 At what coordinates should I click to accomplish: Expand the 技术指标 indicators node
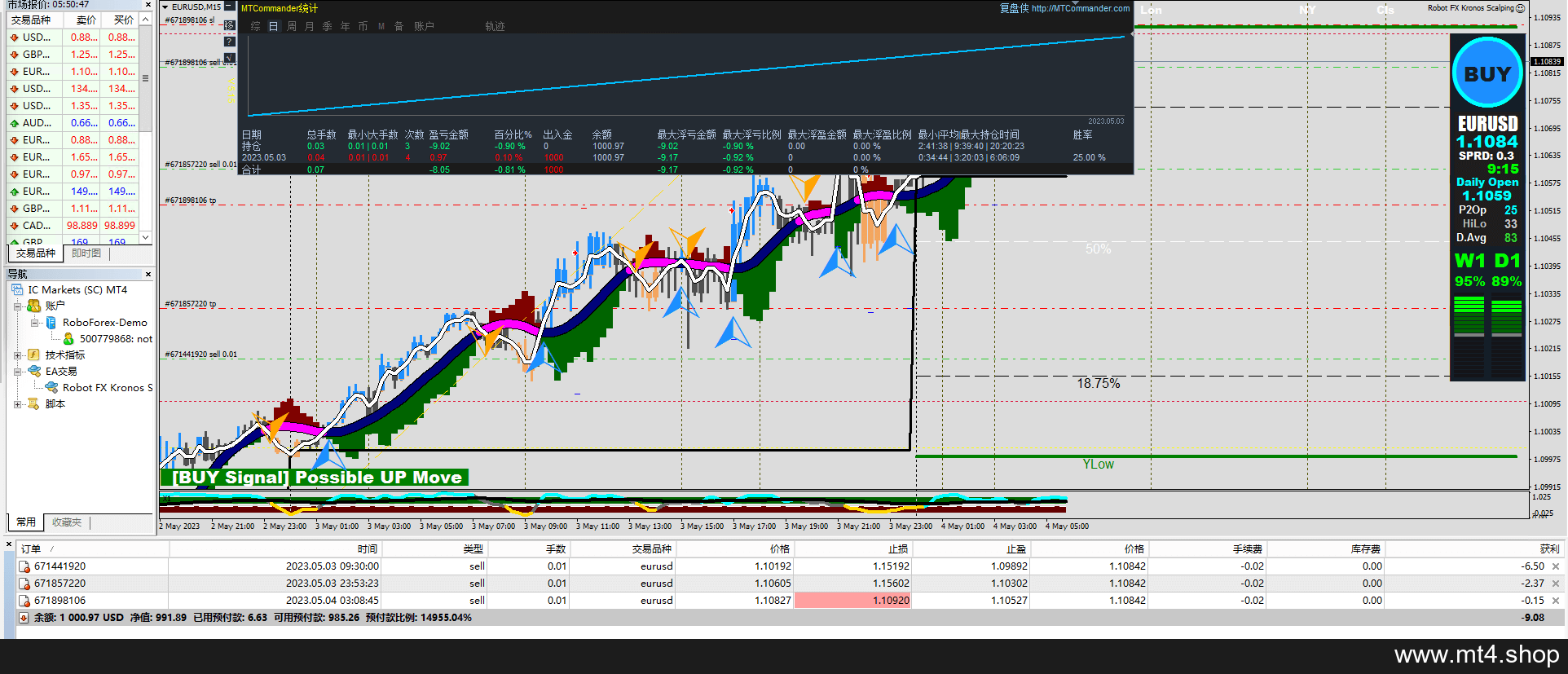tap(17, 355)
